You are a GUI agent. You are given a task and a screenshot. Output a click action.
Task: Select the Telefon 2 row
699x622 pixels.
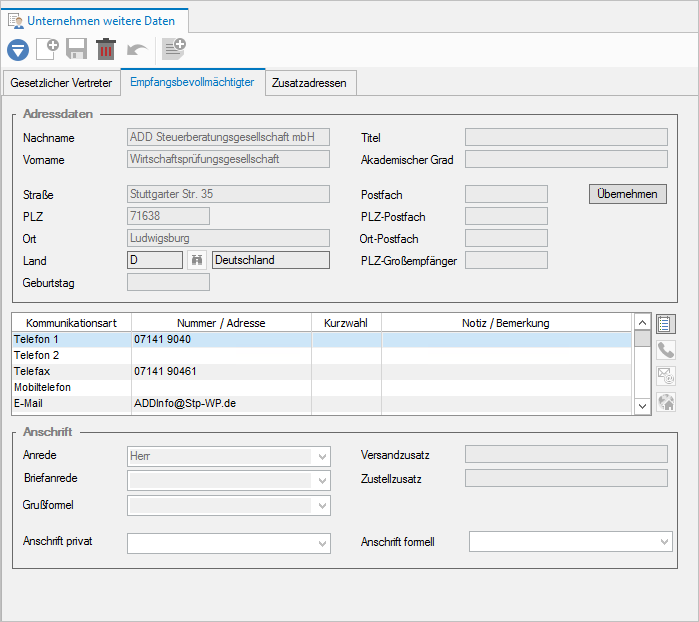coord(322,355)
